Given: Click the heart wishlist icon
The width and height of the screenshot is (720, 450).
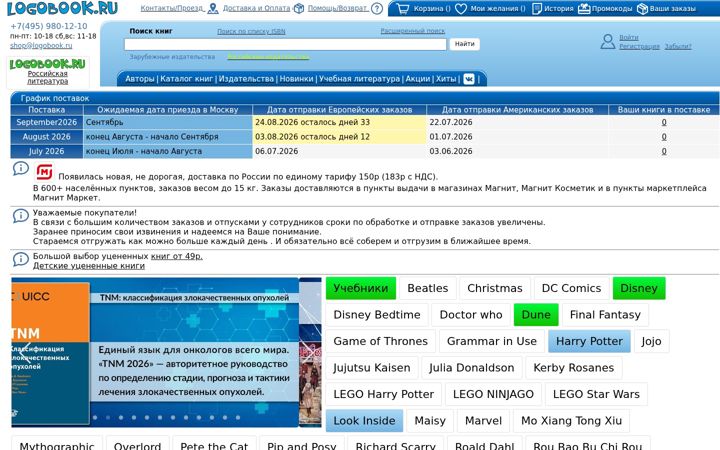Looking at the screenshot, I should tap(461, 9).
